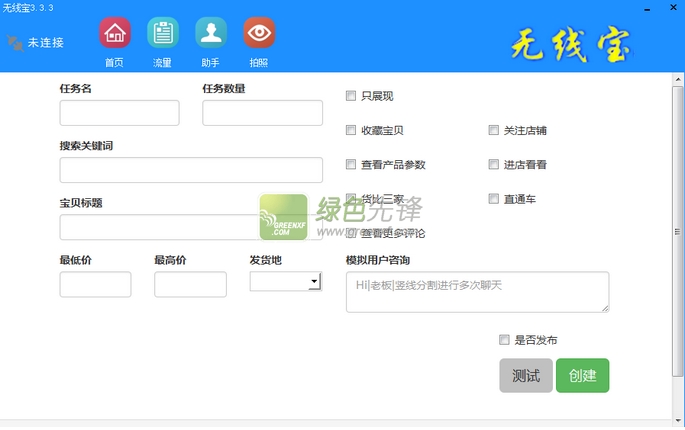This screenshot has width=685, height=430.
Task: Click the 未连接 connection plug icon
Action: click(x=15, y=43)
